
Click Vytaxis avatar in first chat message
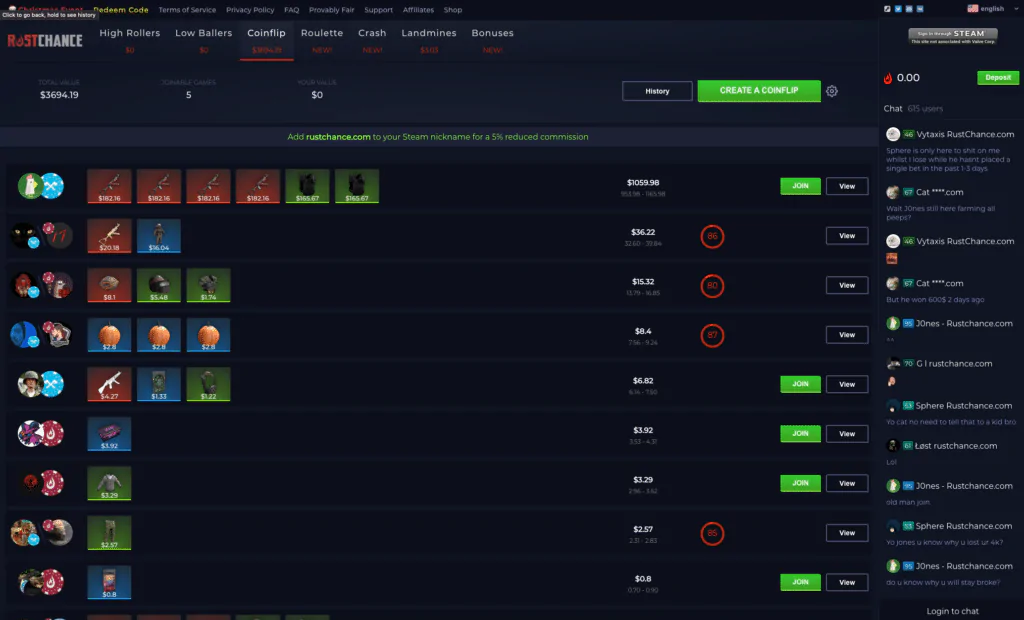(893, 134)
